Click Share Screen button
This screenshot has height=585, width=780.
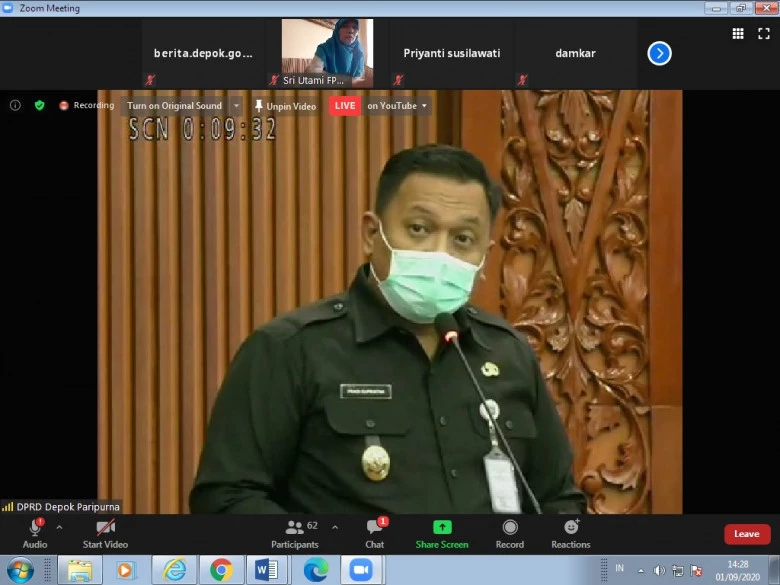coord(442,533)
